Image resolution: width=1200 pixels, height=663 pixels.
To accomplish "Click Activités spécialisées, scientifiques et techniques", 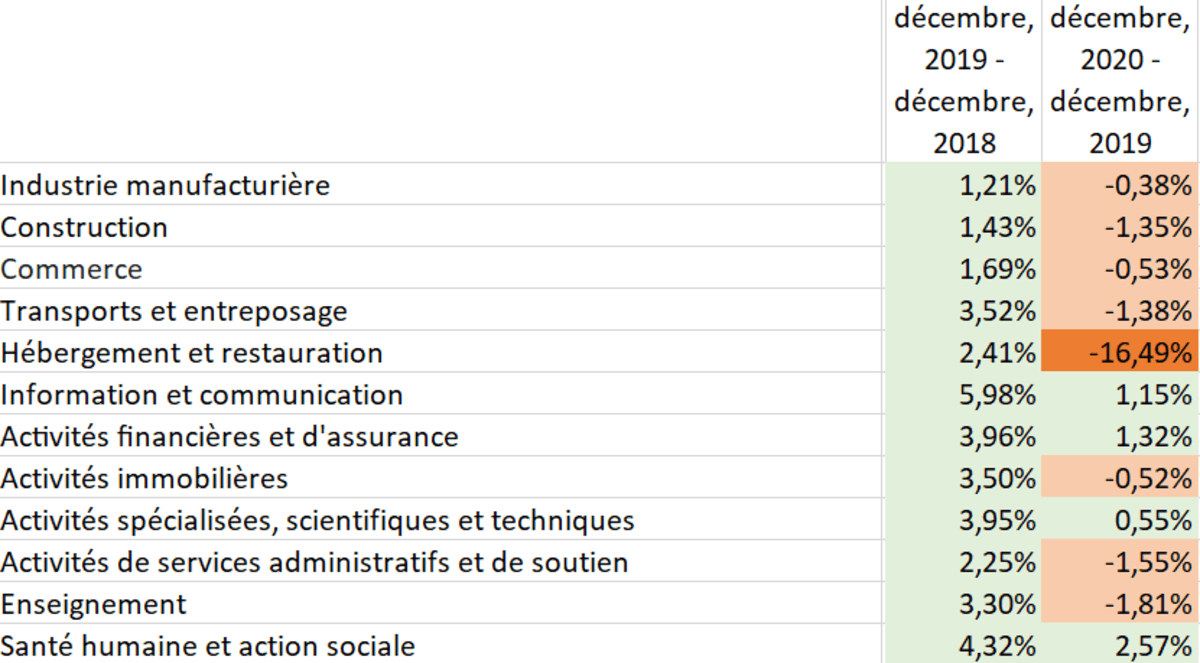I will [x=318, y=521].
